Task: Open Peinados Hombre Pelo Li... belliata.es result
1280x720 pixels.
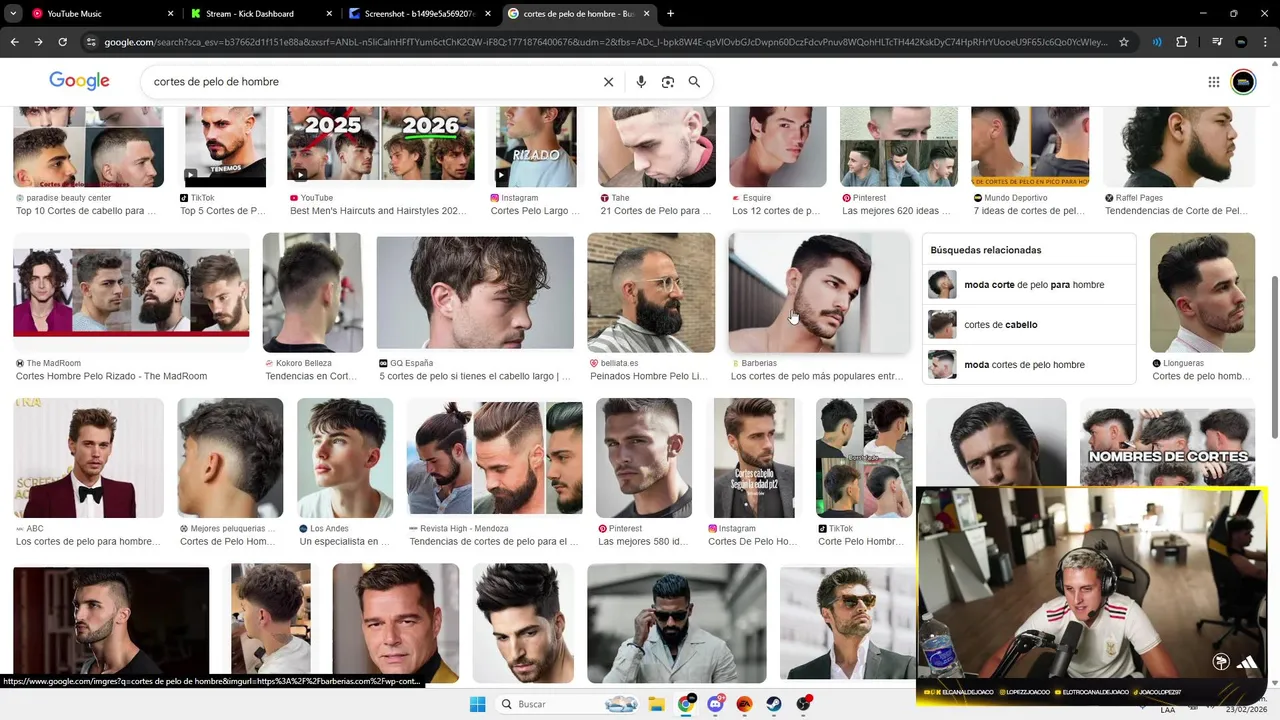Action: click(x=649, y=376)
